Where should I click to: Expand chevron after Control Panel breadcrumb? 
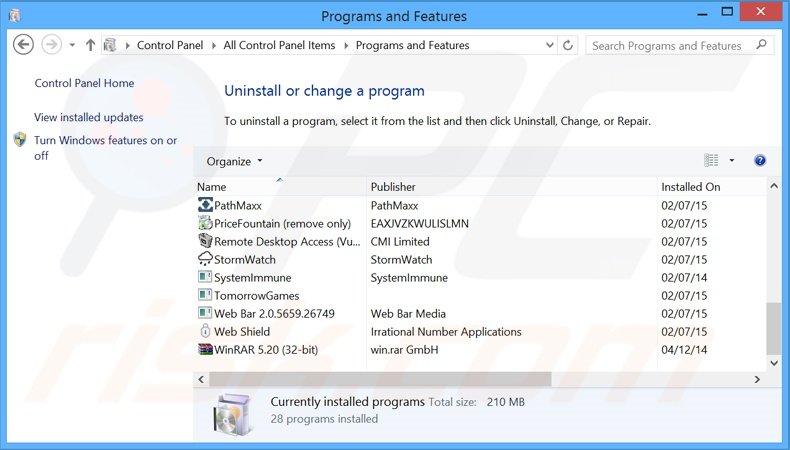213,46
